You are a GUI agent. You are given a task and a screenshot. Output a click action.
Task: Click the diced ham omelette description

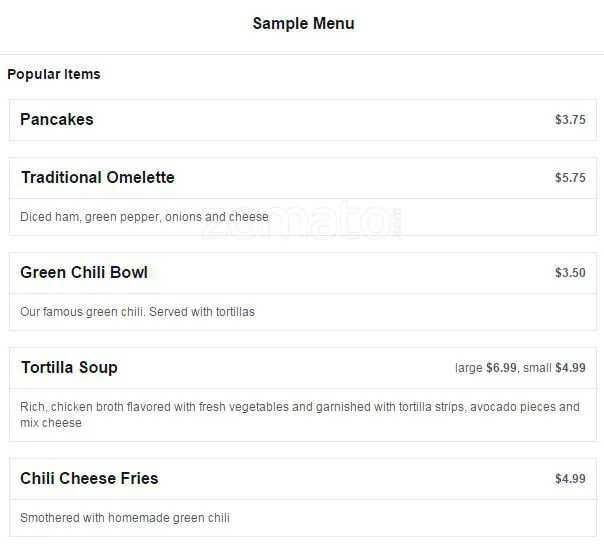tap(144, 217)
